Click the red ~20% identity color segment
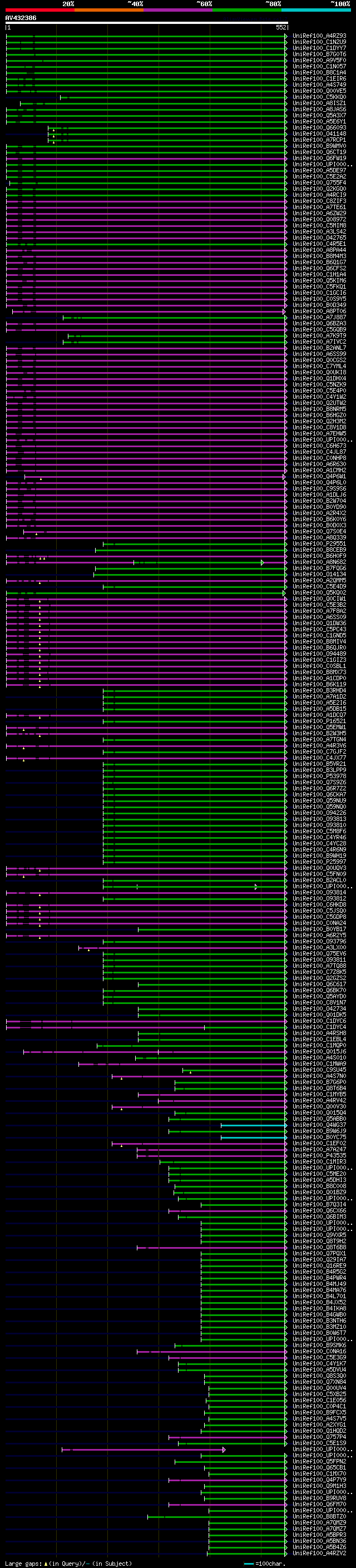The image size is (356, 1568). point(39,10)
